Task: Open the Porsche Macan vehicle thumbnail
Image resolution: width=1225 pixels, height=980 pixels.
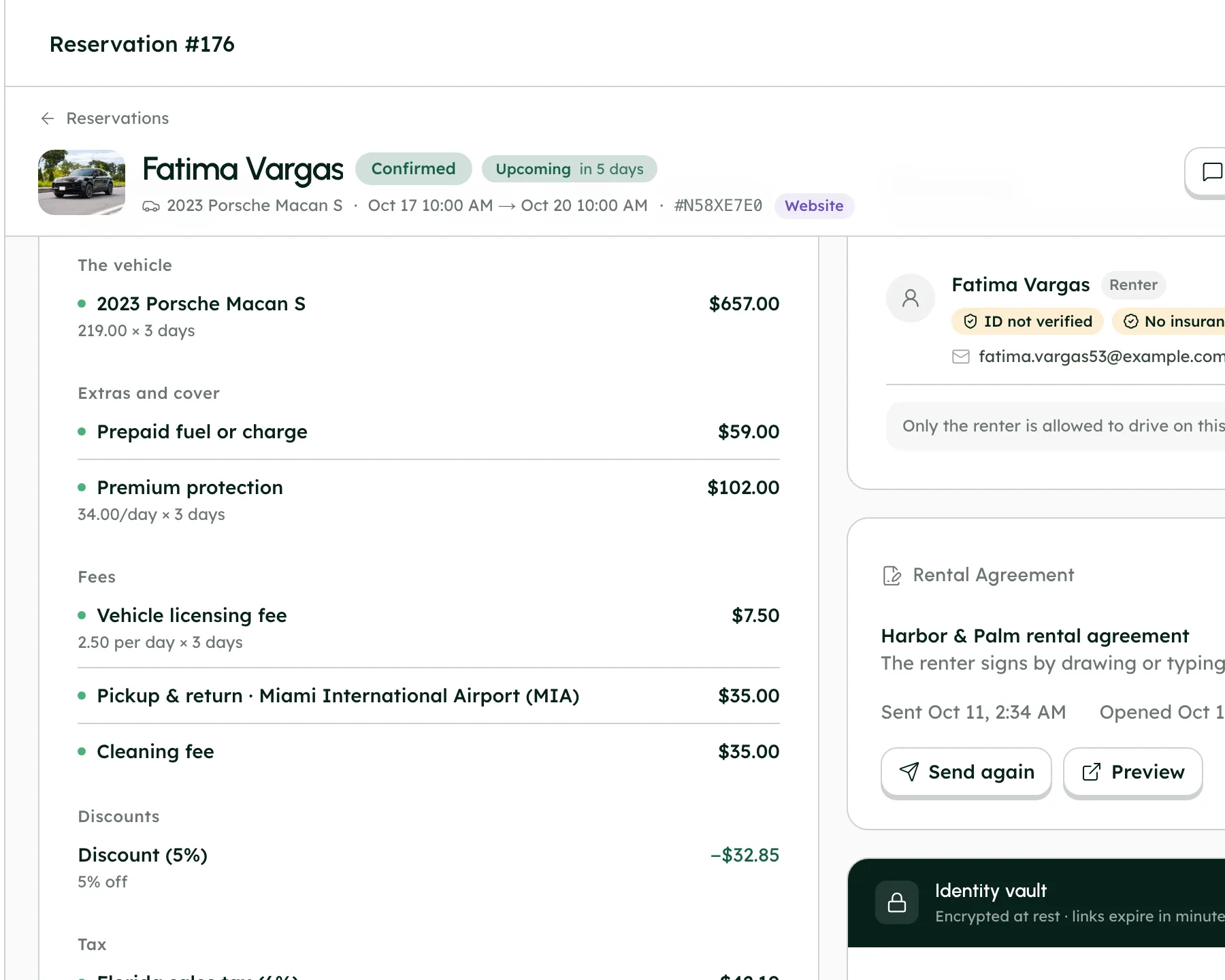Action: (x=82, y=182)
